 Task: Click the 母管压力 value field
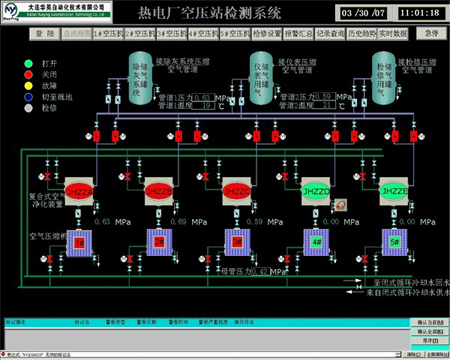[260, 272]
